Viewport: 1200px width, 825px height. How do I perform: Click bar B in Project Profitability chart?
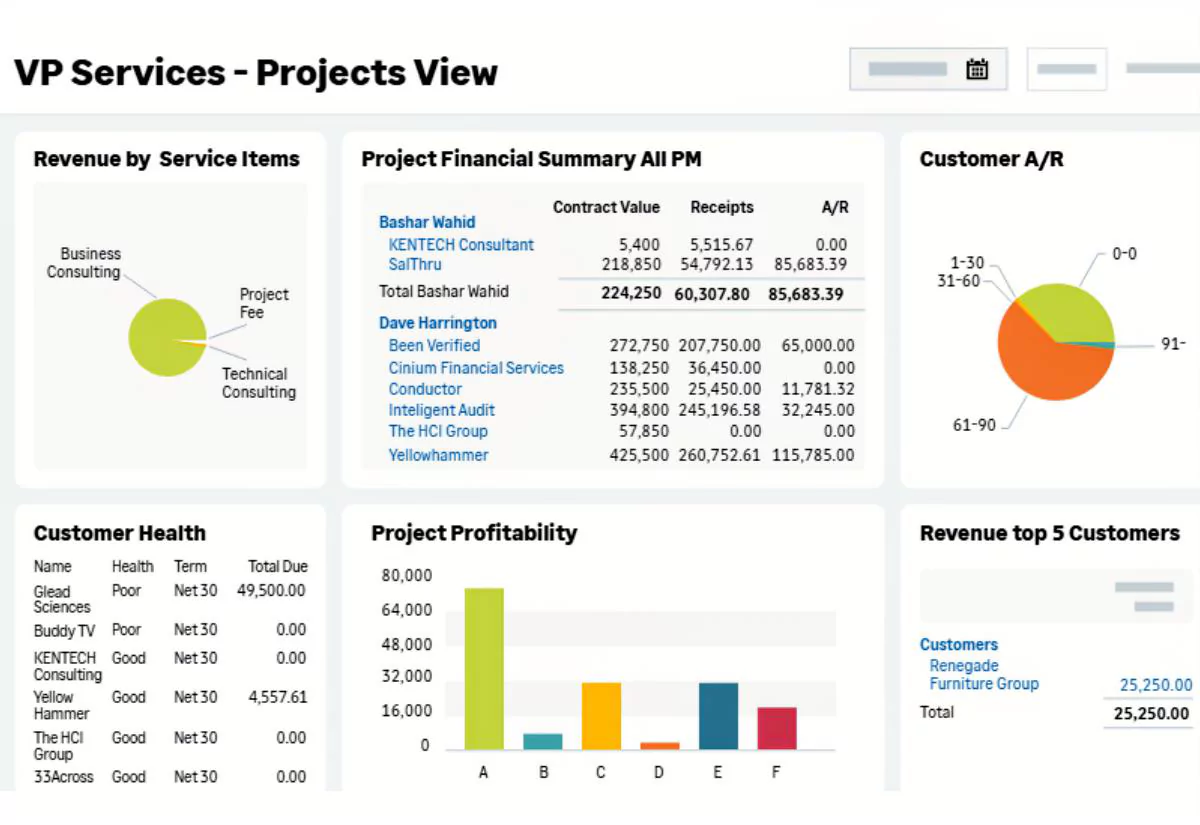point(543,742)
